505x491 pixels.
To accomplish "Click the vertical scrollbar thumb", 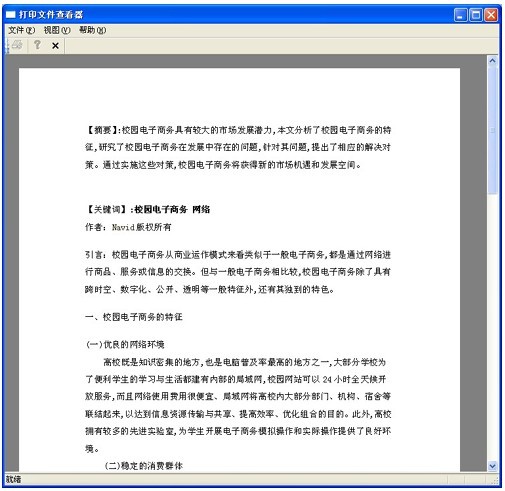I will tap(492, 130).
